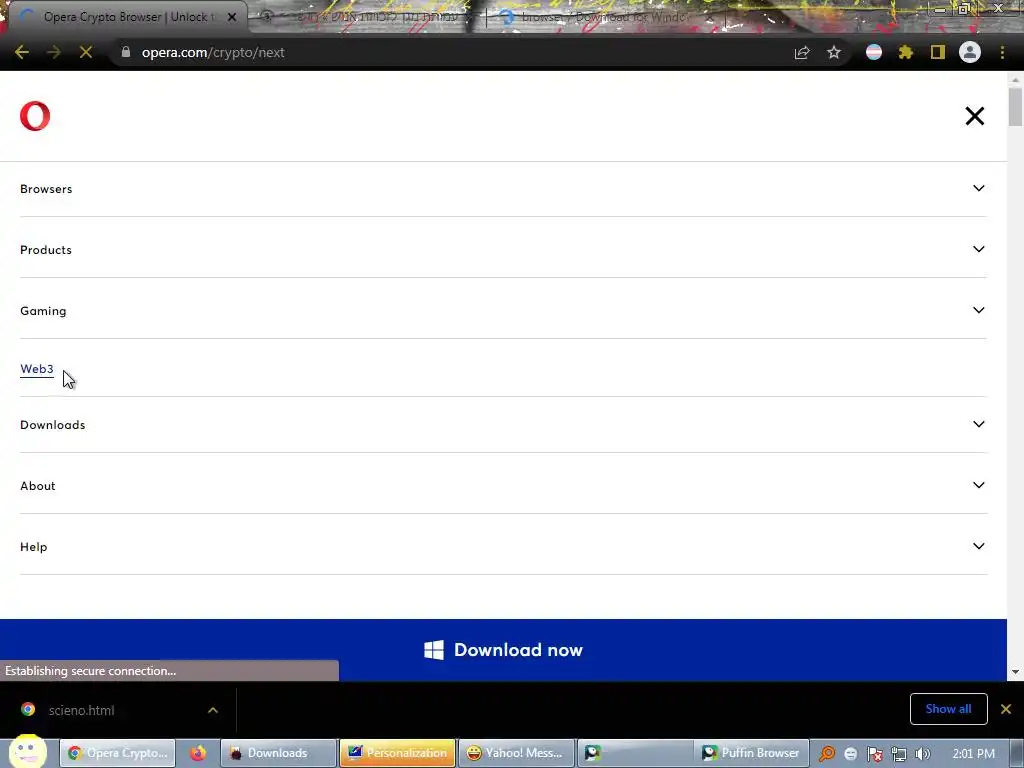Click the Download now button
Image resolution: width=1024 pixels, height=768 pixels.
click(503, 650)
